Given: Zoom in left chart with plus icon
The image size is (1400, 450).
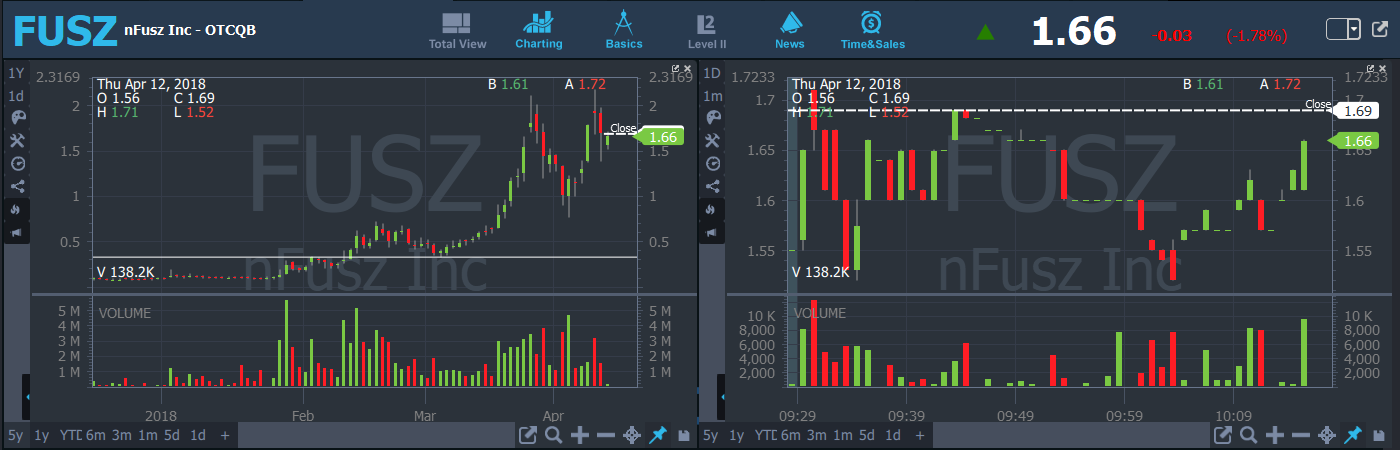Looking at the screenshot, I should (x=580, y=435).
